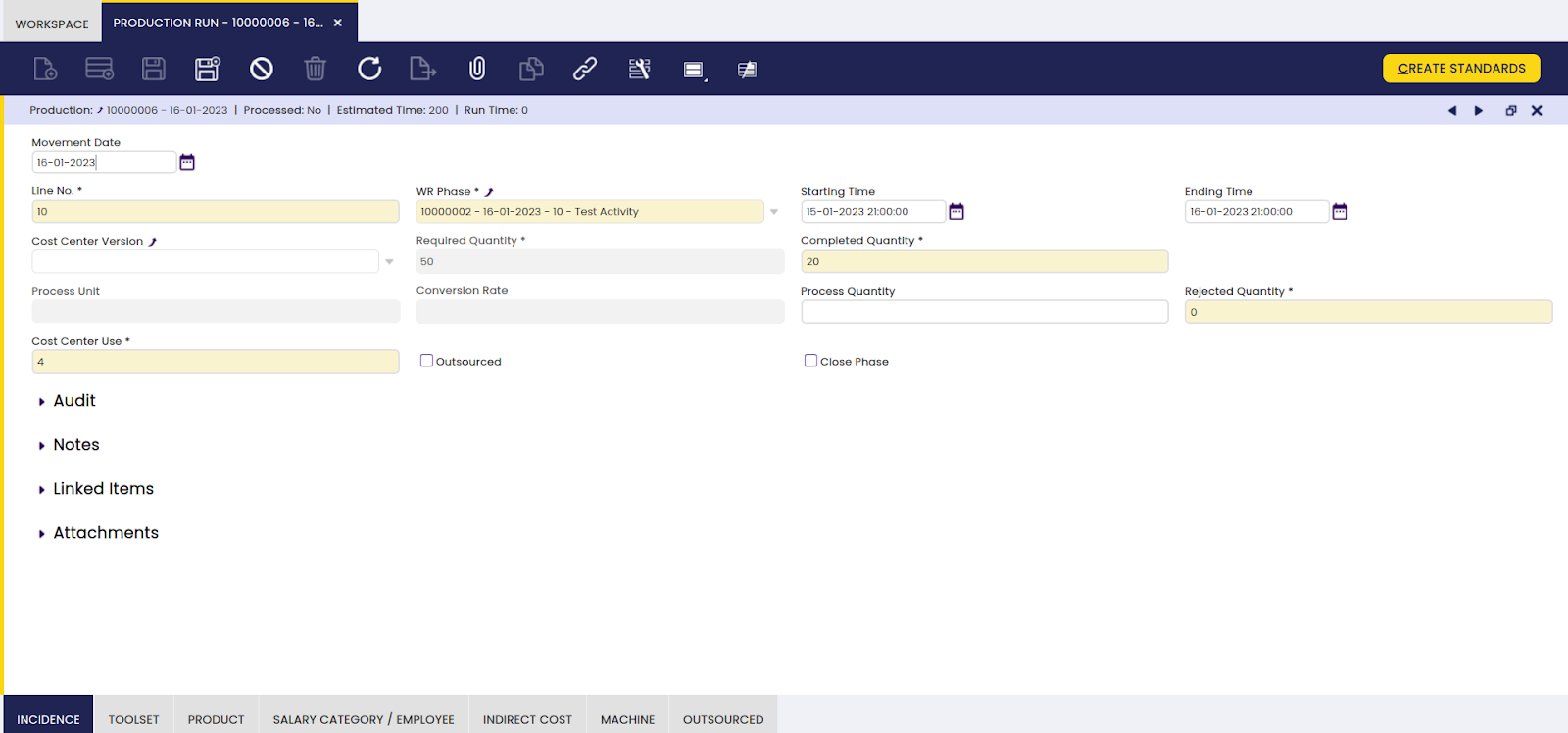
Task: Go to the Workspace tab
Action: click(x=52, y=24)
